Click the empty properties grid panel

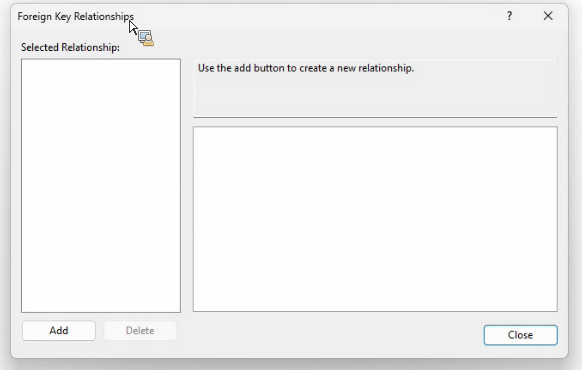click(375, 219)
